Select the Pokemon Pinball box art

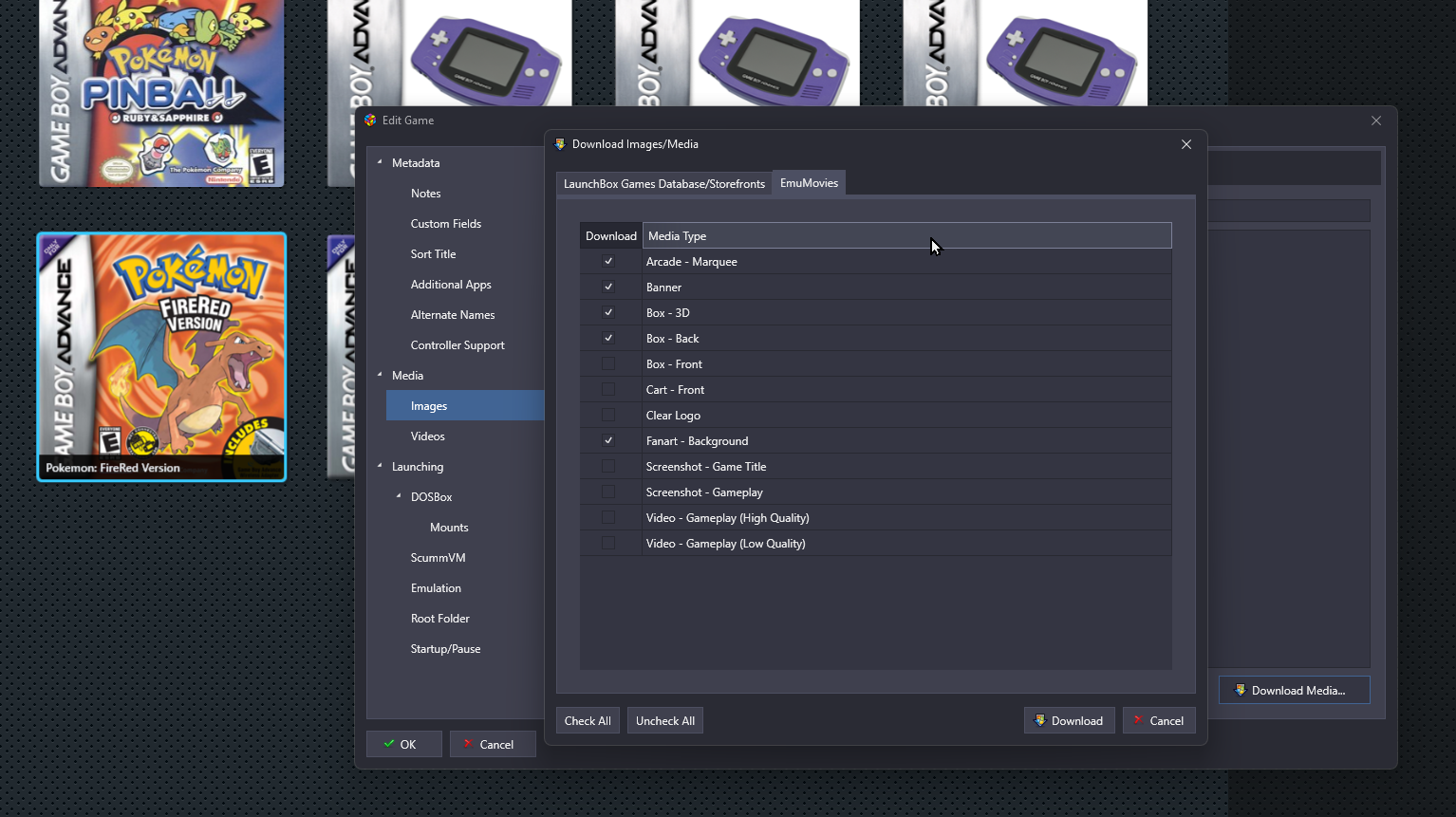tap(161, 93)
